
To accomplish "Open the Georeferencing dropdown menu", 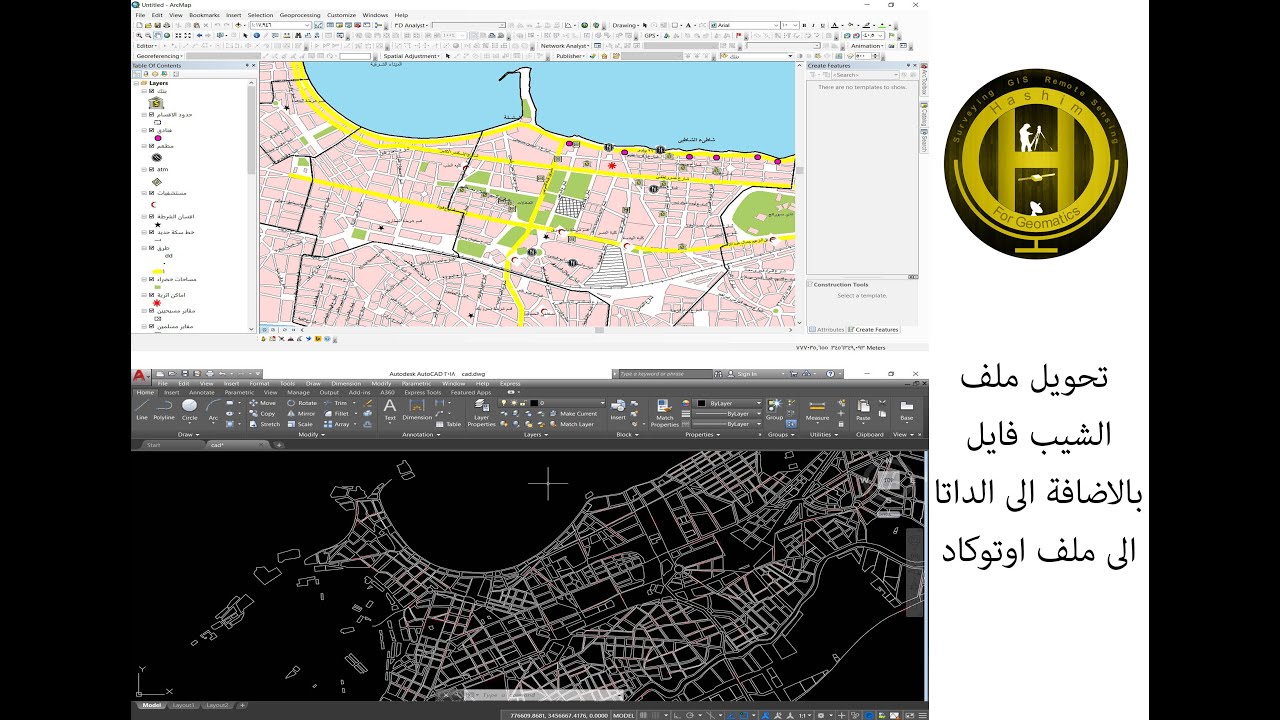I will [160, 56].
